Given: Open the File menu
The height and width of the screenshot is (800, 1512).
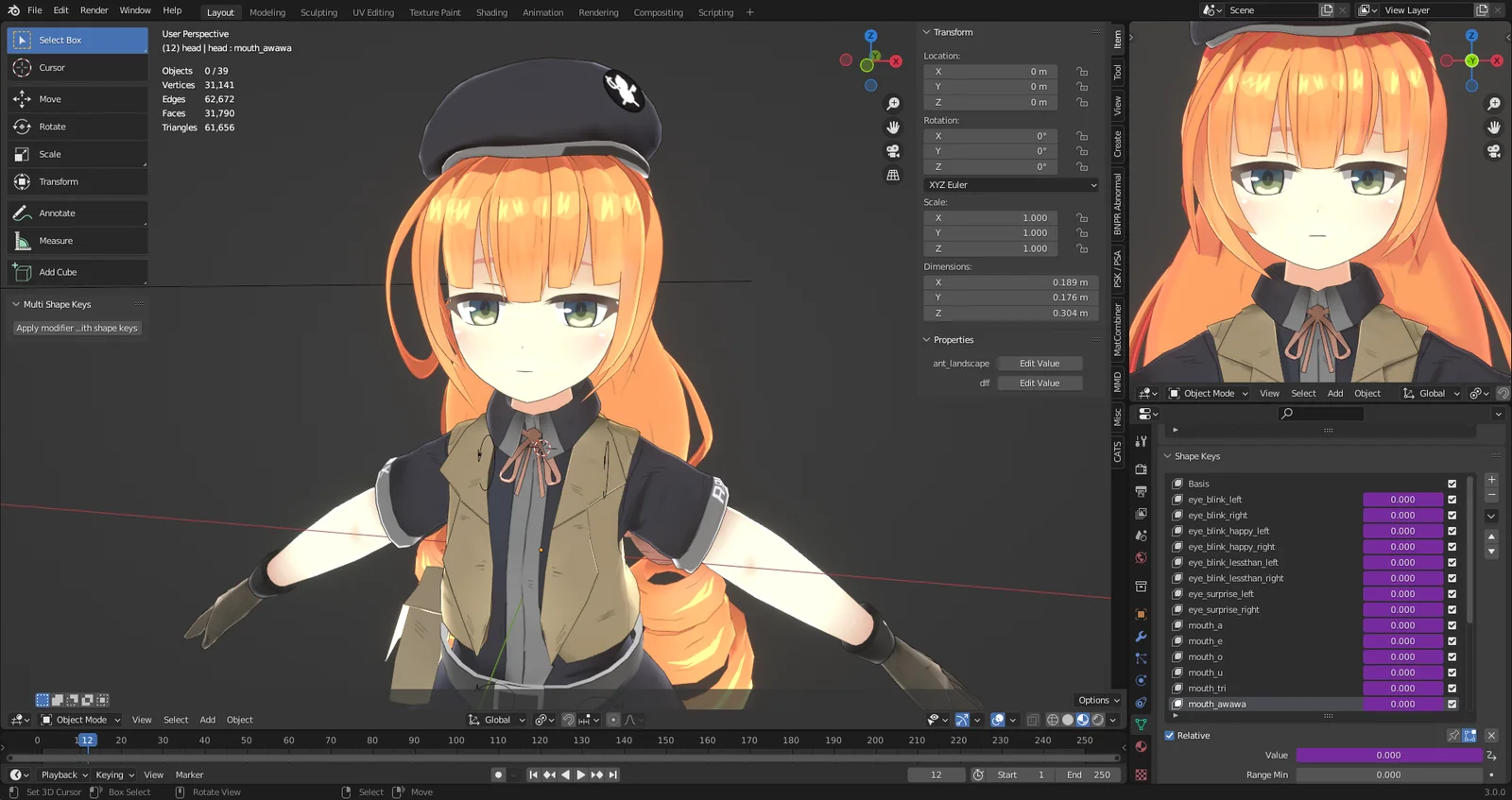Looking at the screenshot, I should 35,10.
